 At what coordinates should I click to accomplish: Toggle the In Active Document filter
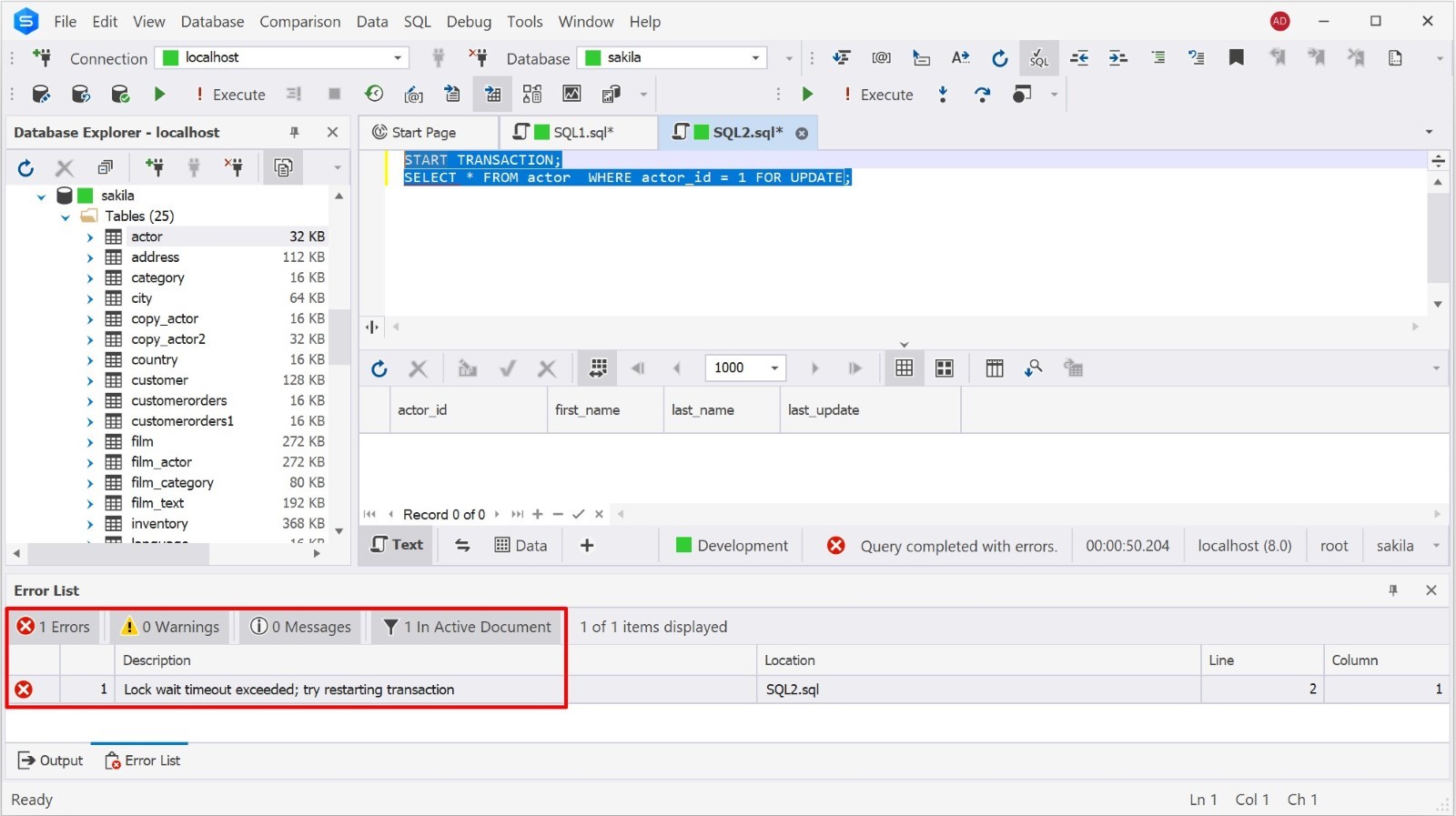coord(467,627)
